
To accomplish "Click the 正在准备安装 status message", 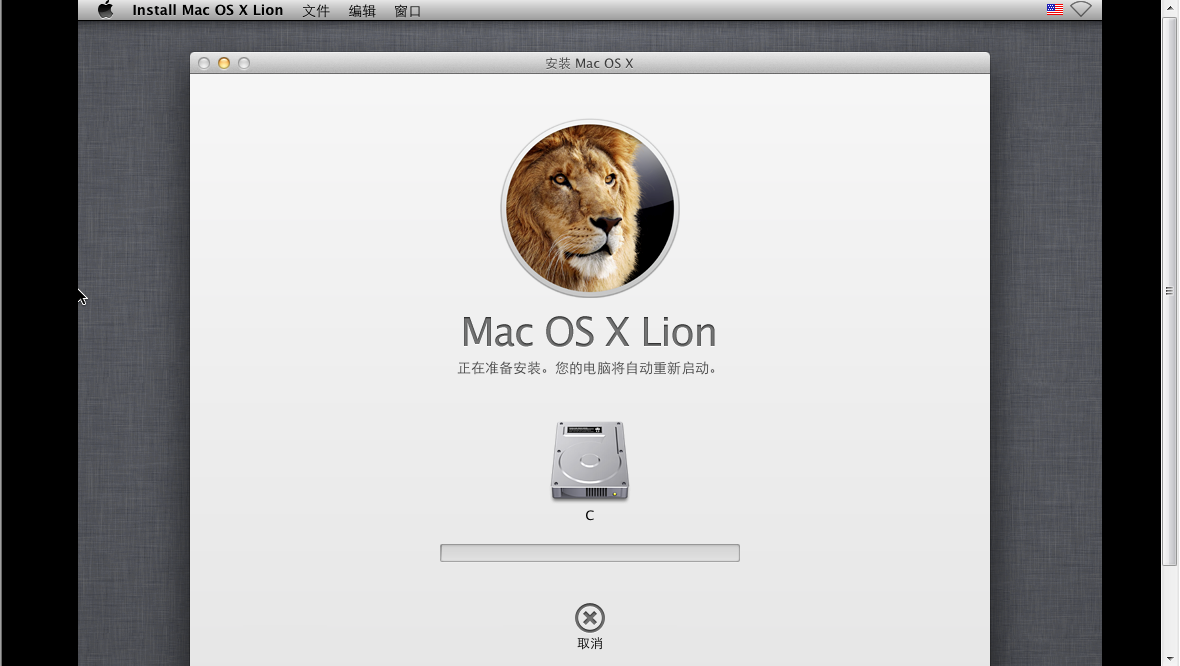I will click(588, 368).
